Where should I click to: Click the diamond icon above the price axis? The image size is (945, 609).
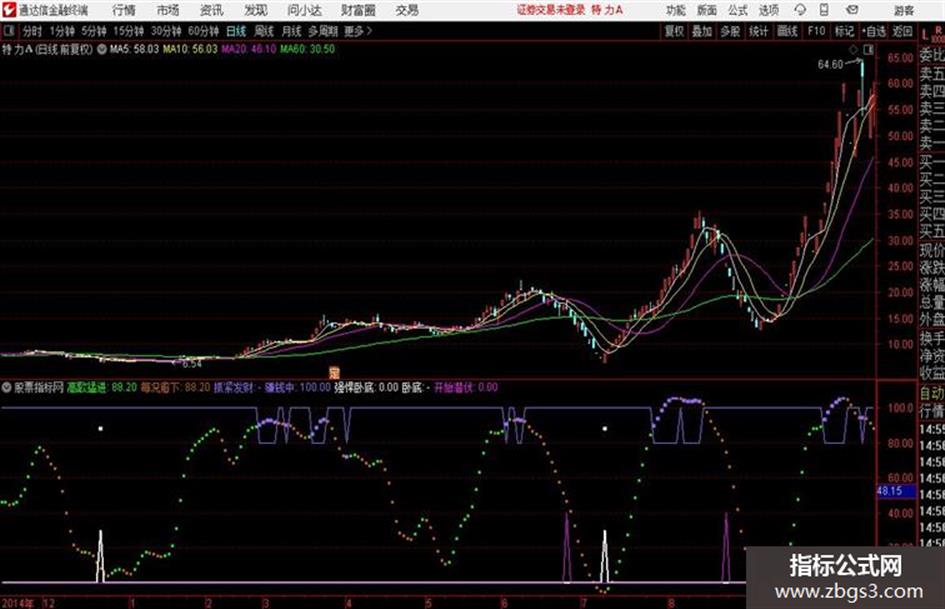coord(853,49)
